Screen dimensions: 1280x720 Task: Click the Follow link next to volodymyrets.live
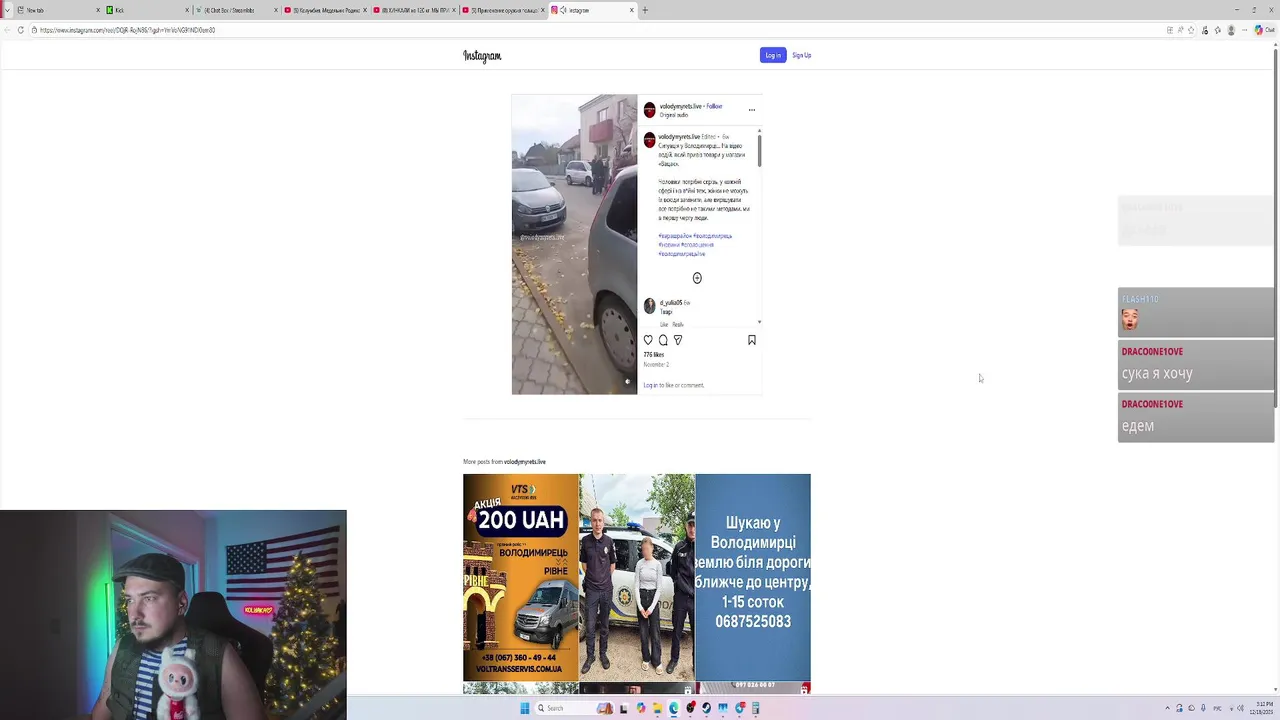tap(714, 106)
